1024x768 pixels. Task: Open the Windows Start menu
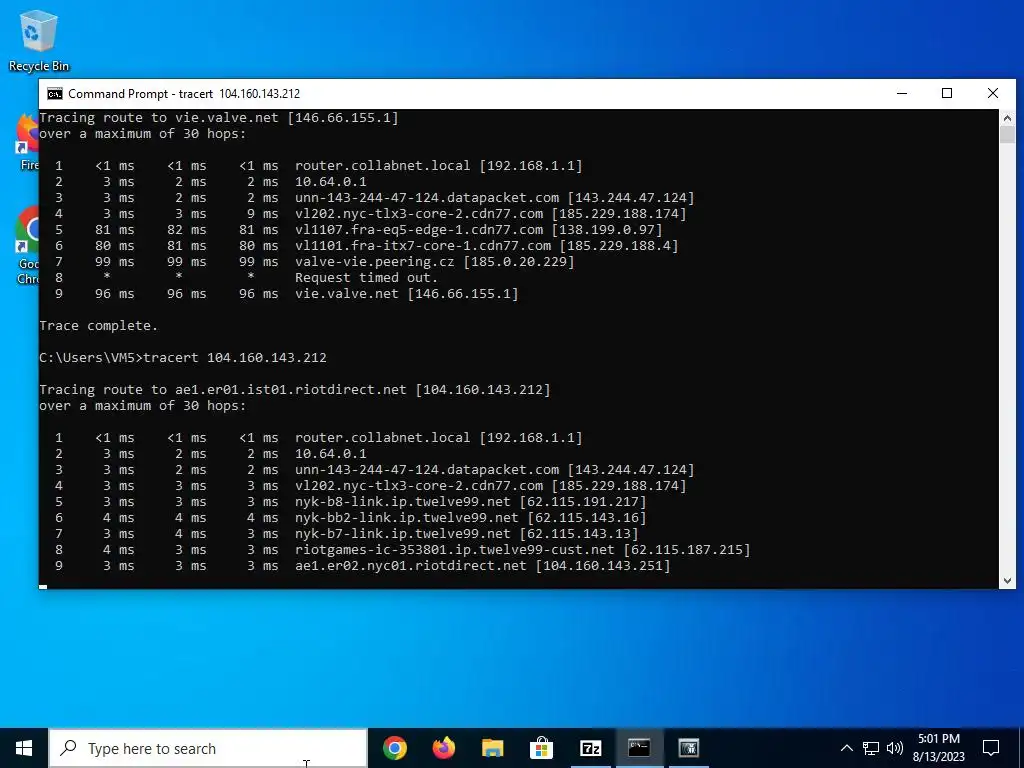pyautogui.click(x=24, y=748)
